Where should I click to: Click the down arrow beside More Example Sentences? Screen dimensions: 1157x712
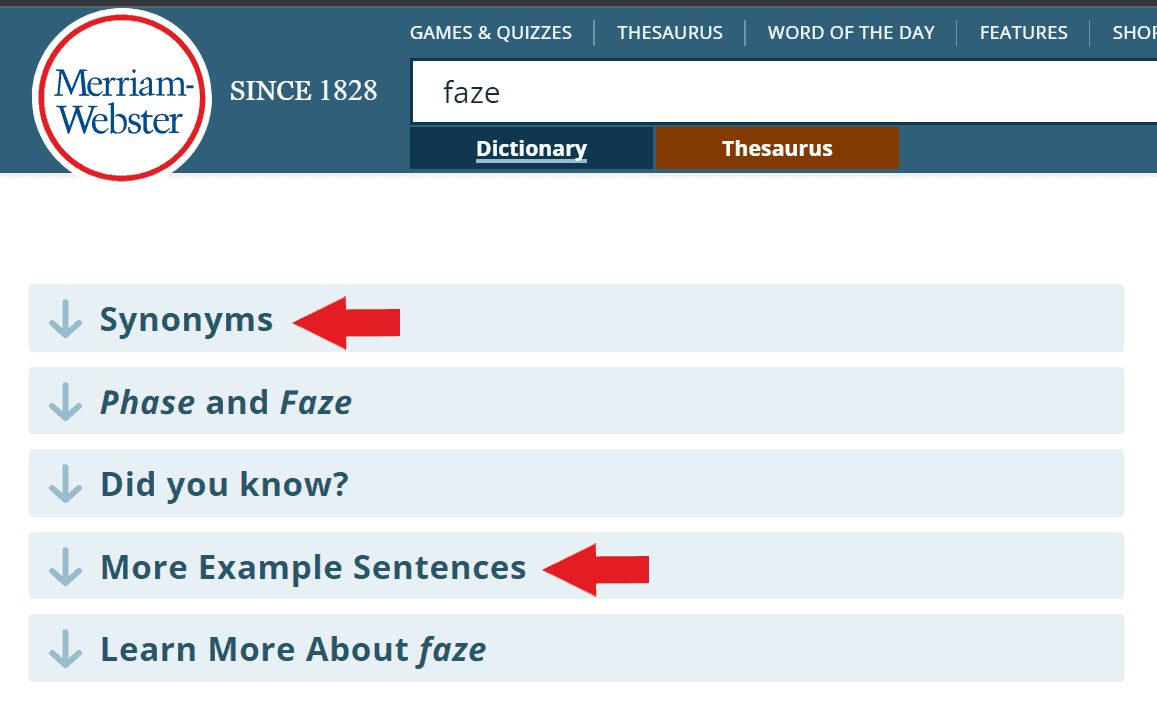pos(64,566)
